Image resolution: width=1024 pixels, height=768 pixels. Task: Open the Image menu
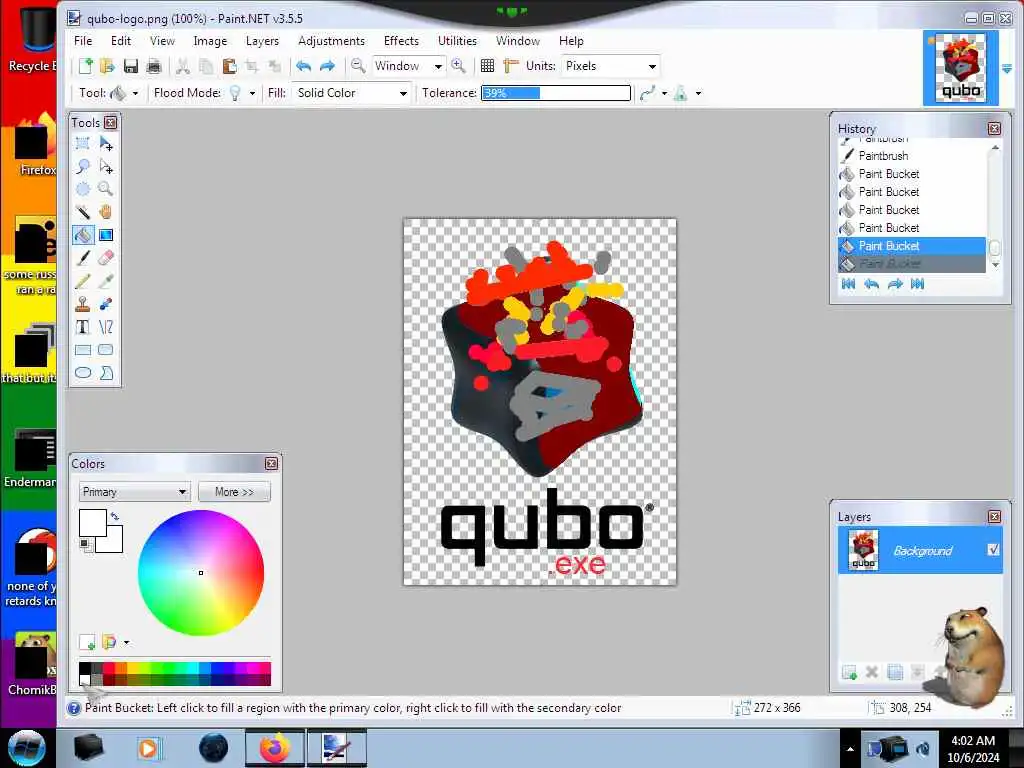210,40
